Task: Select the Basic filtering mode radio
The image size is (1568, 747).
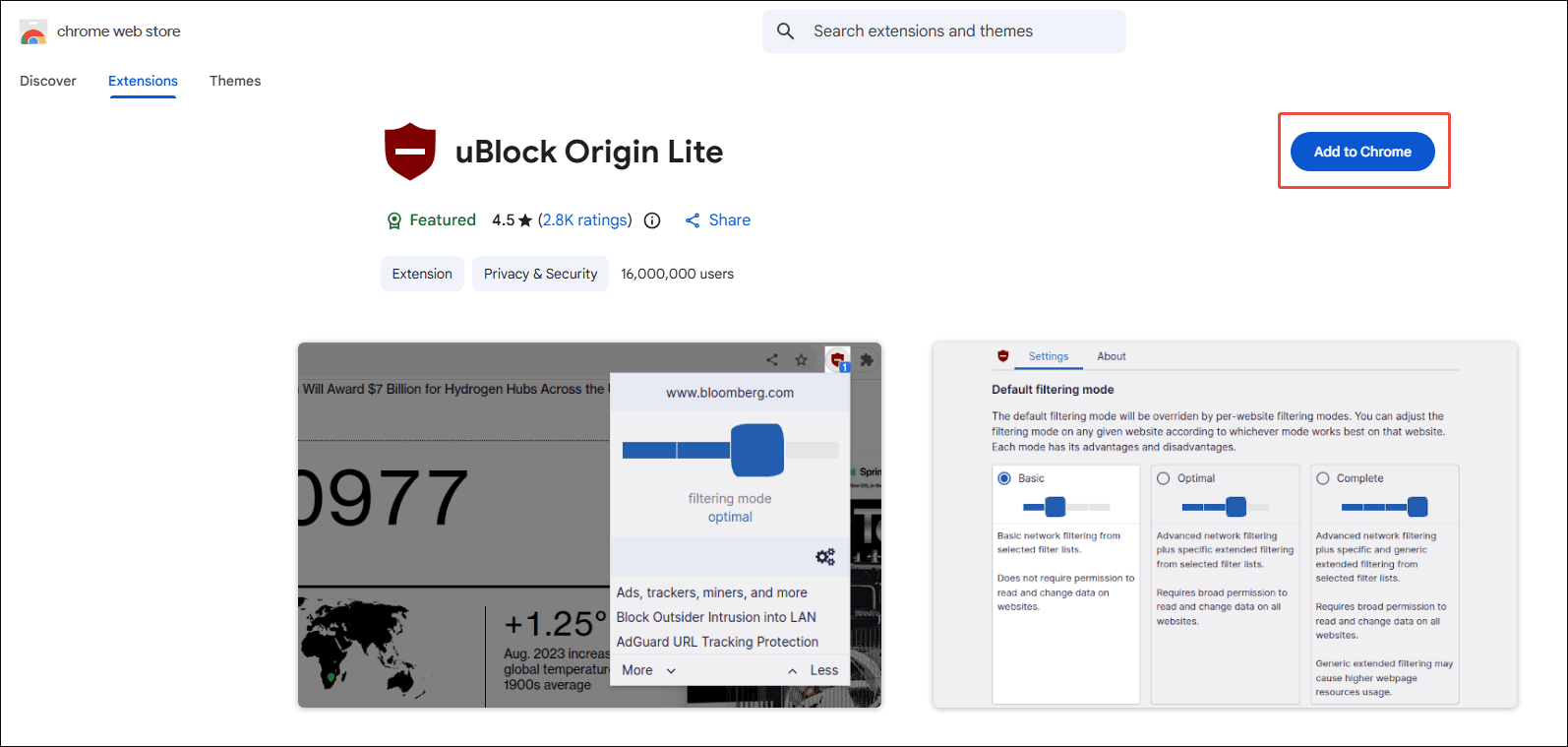Action: 1004,478
